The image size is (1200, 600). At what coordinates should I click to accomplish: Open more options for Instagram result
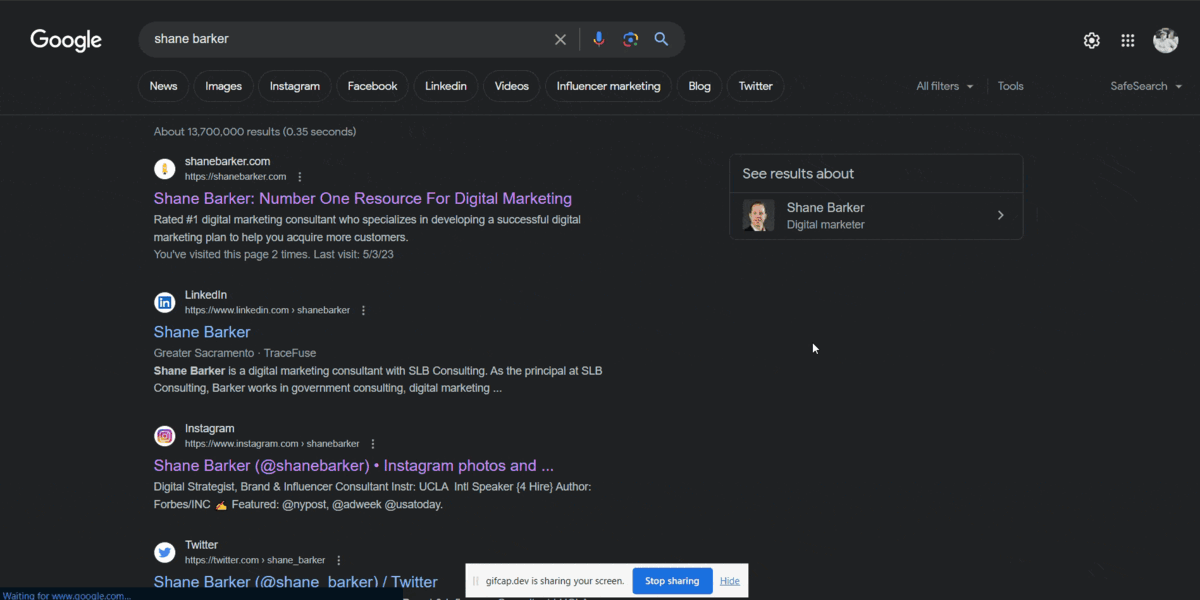point(372,444)
